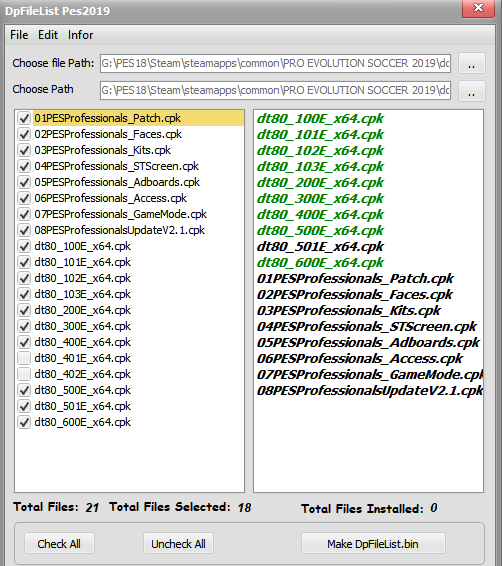
Task: Select green dt80_101E_x64.cpk in right list
Action: click(320, 135)
